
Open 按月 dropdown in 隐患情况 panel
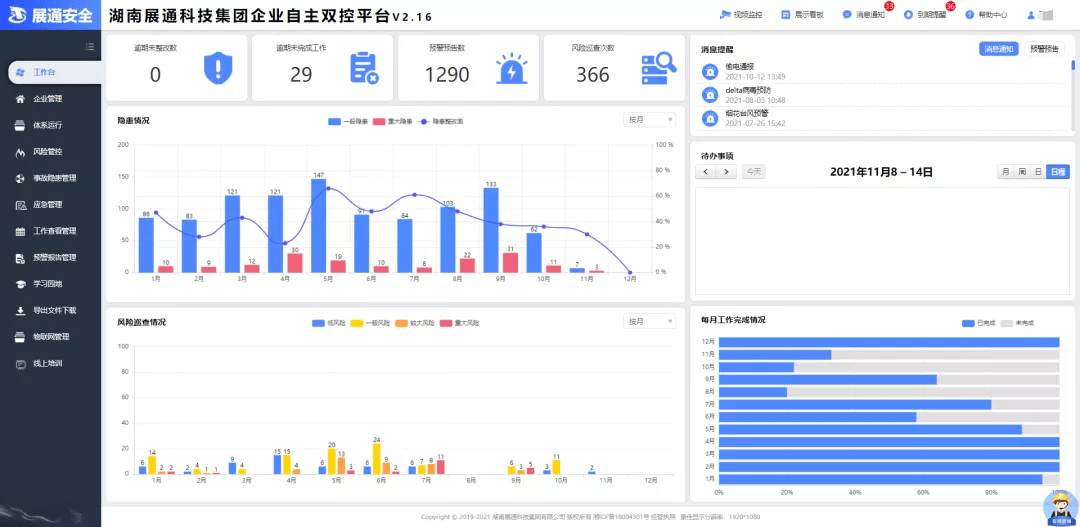[x=649, y=120]
